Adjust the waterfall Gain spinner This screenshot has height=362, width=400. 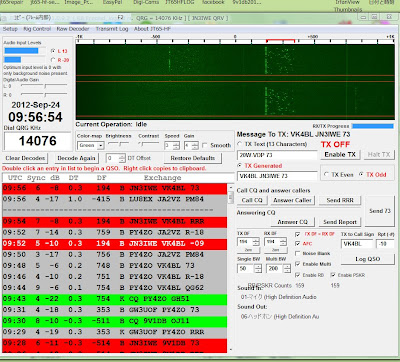pos(192,146)
